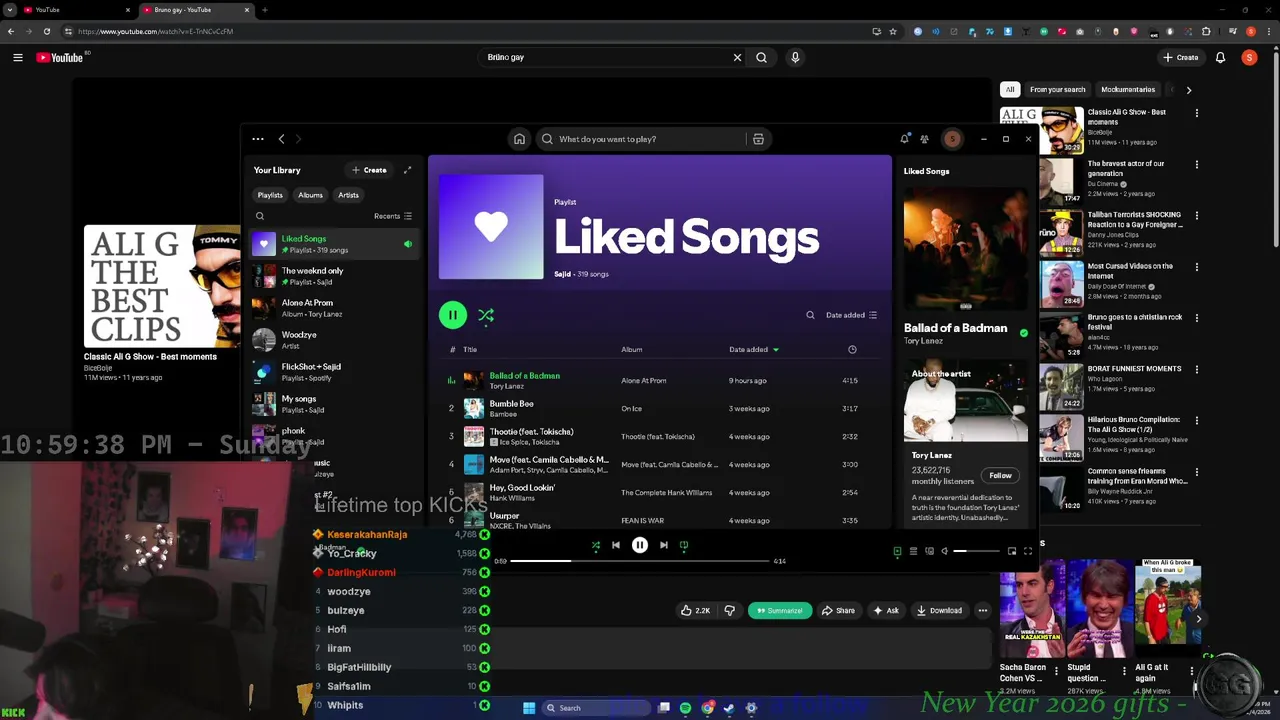1280x720 pixels.
Task: Open Recents sort dropdown in library
Action: (393, 216)
